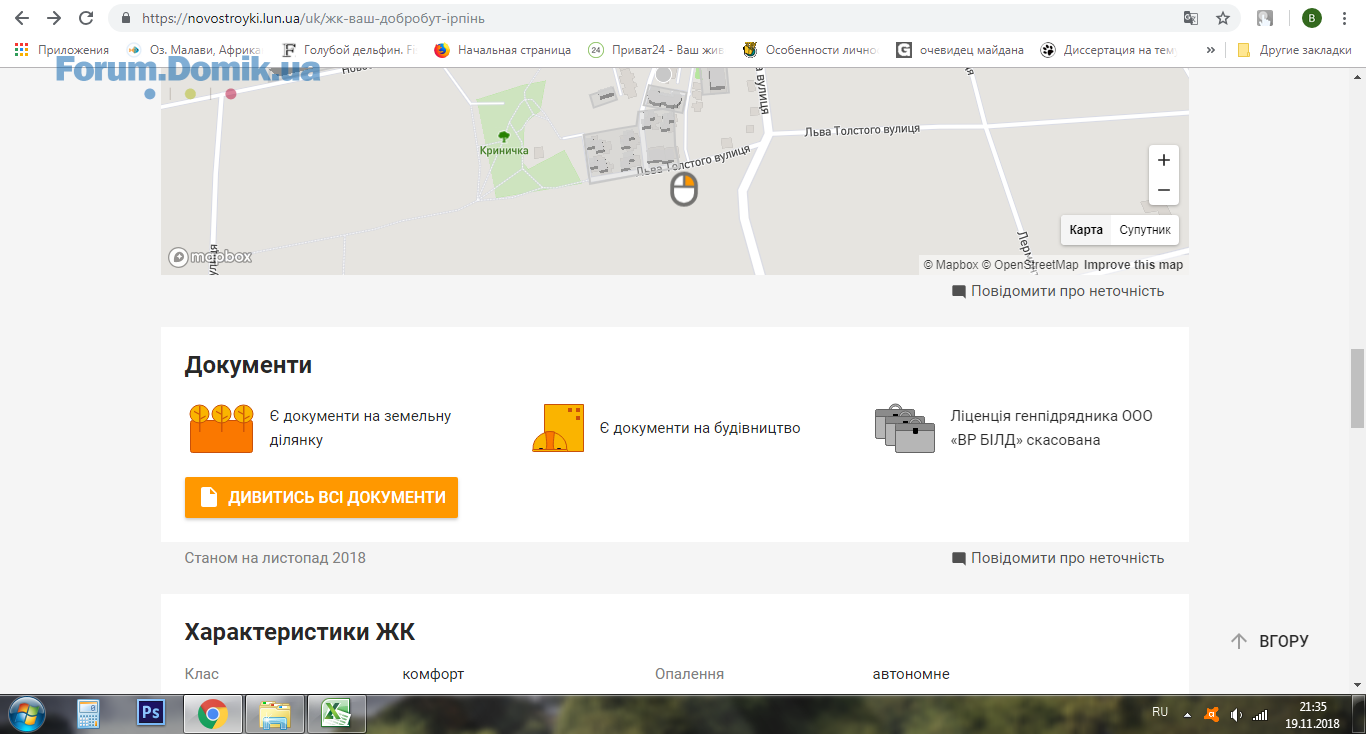
Task: Show hidden tray icons arrow
Action: click(1187, 714)
